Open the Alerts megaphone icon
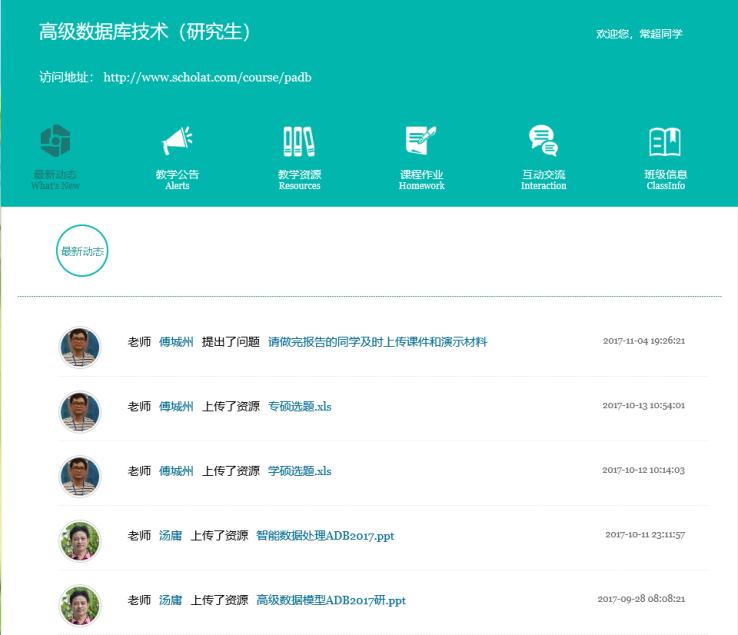The width and height of the screenshot is (738, 635). coord(177,140)
